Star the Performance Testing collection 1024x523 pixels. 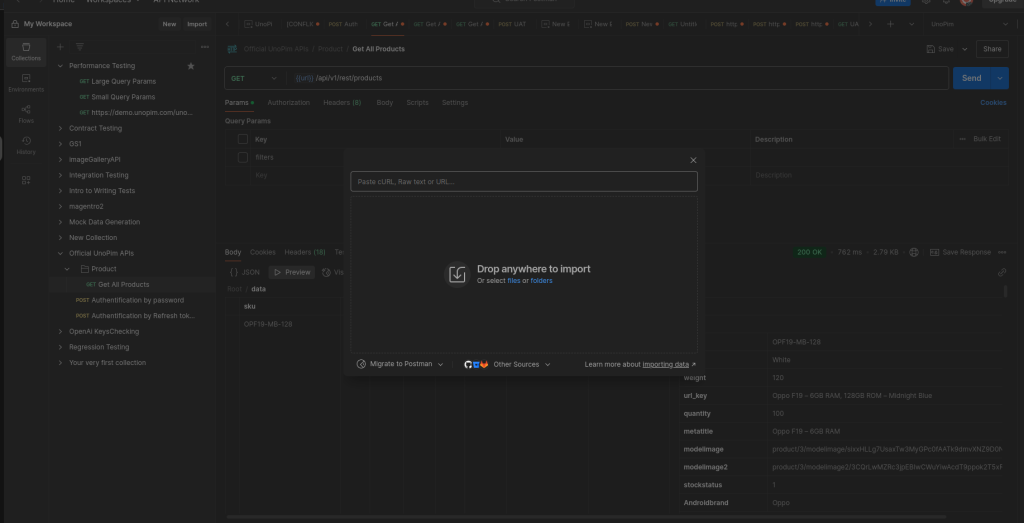pyautogui.click(x=191, y=66)
